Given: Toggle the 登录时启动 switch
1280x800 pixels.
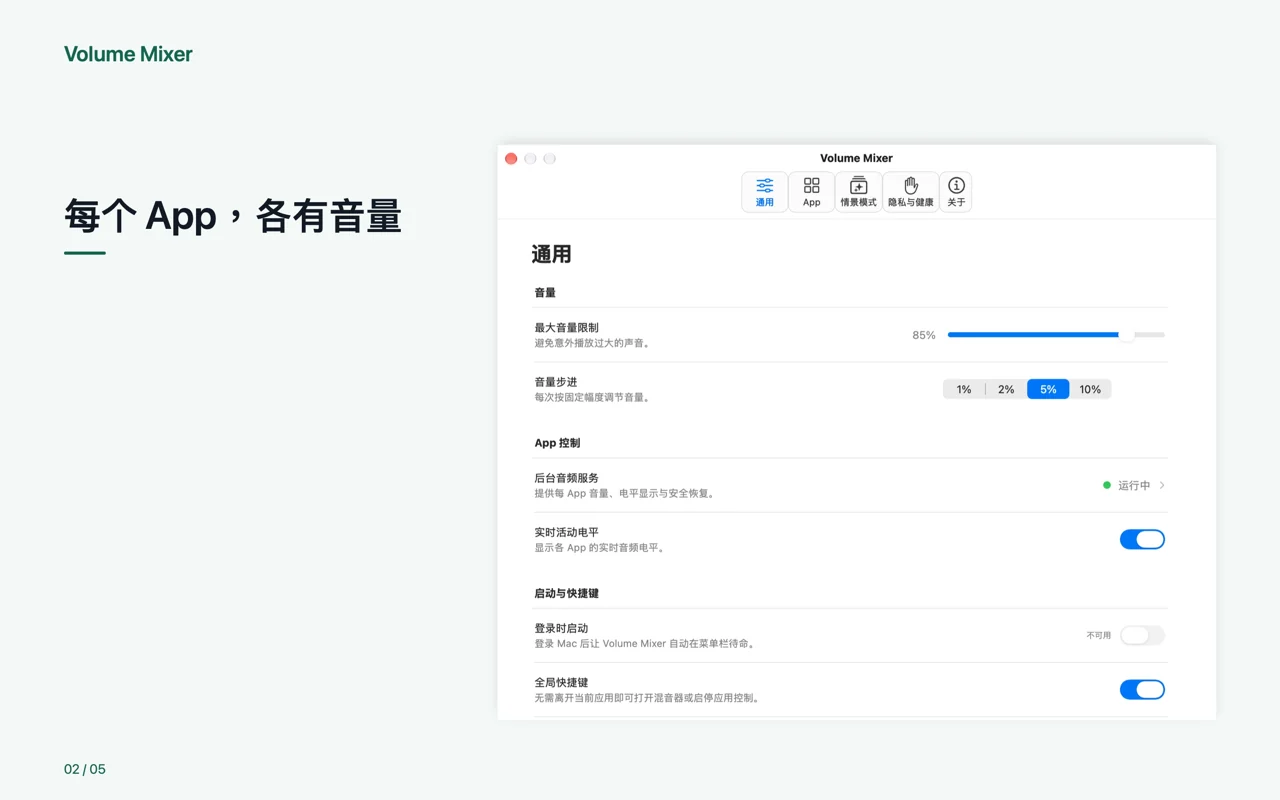Looking at the screenshot, I should [1142, 635].
